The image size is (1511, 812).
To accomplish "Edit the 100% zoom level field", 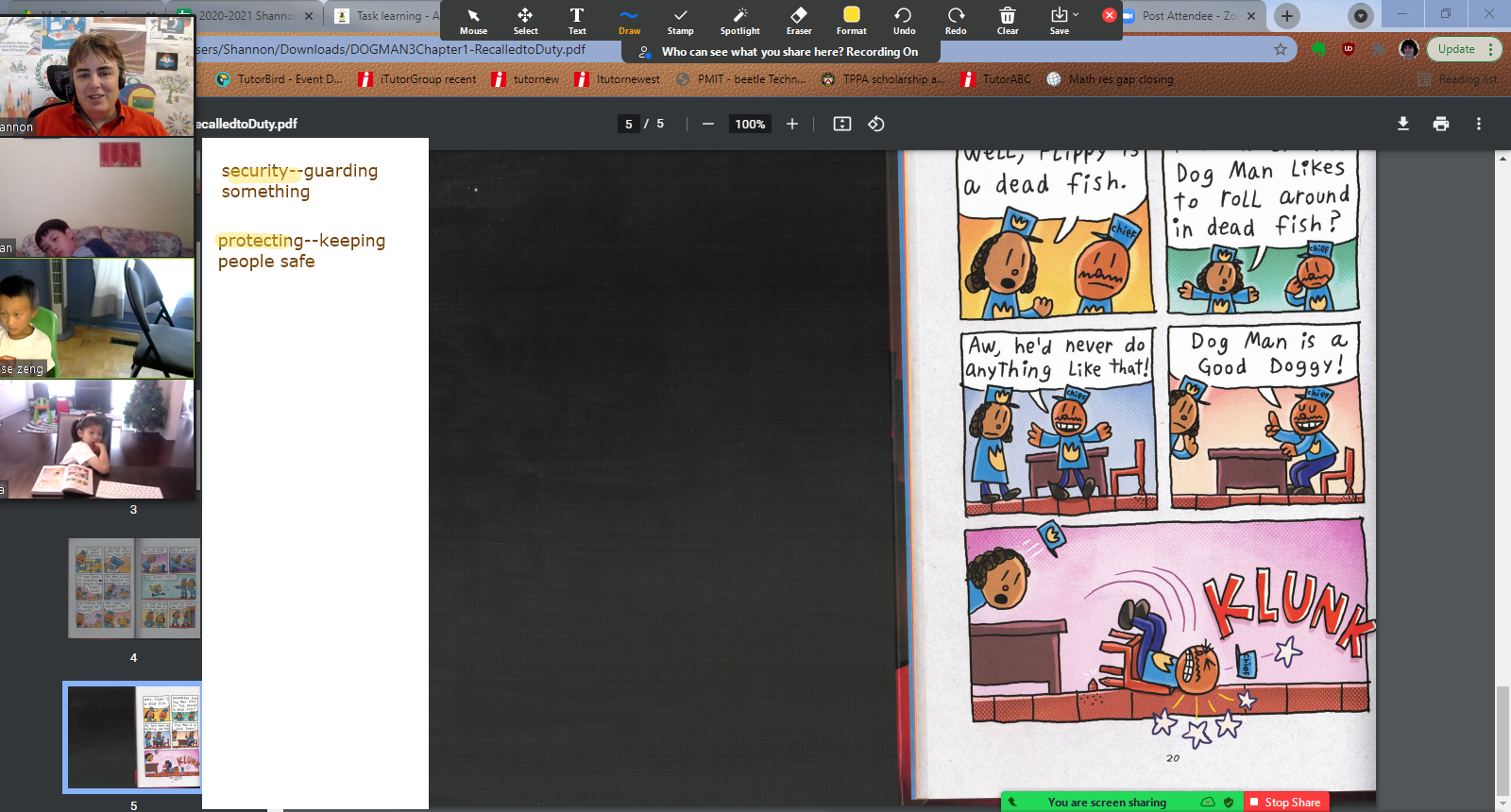I will click(750, 124).
